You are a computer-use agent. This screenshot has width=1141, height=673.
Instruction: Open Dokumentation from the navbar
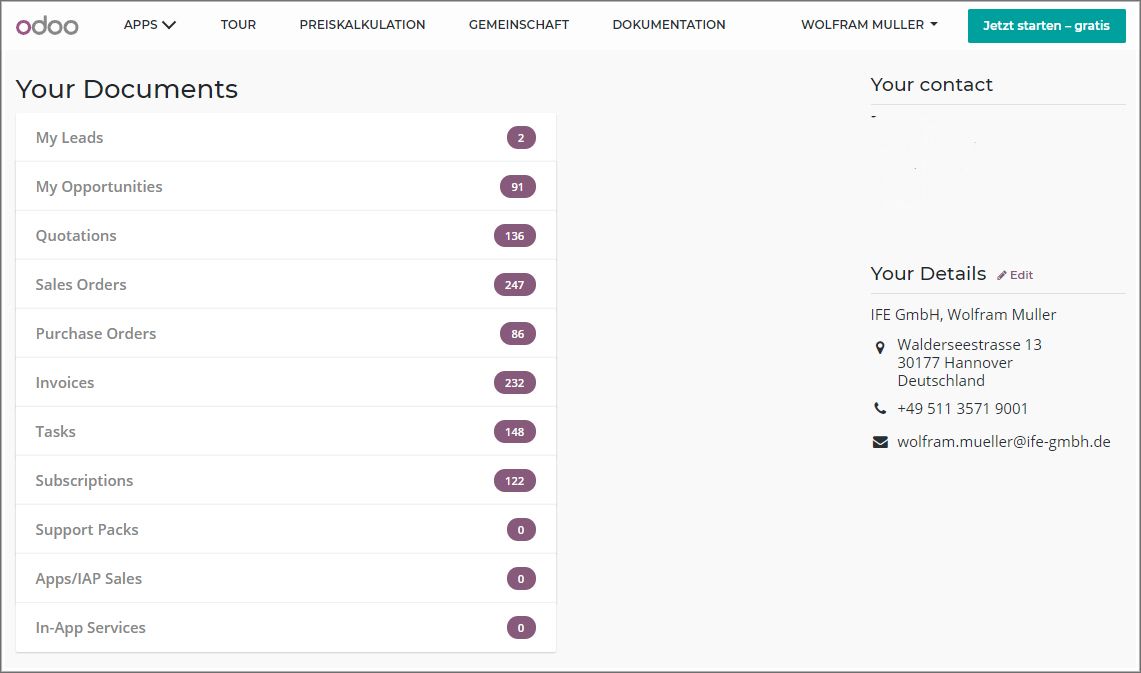pyautogui.click(x=669, y=25)
